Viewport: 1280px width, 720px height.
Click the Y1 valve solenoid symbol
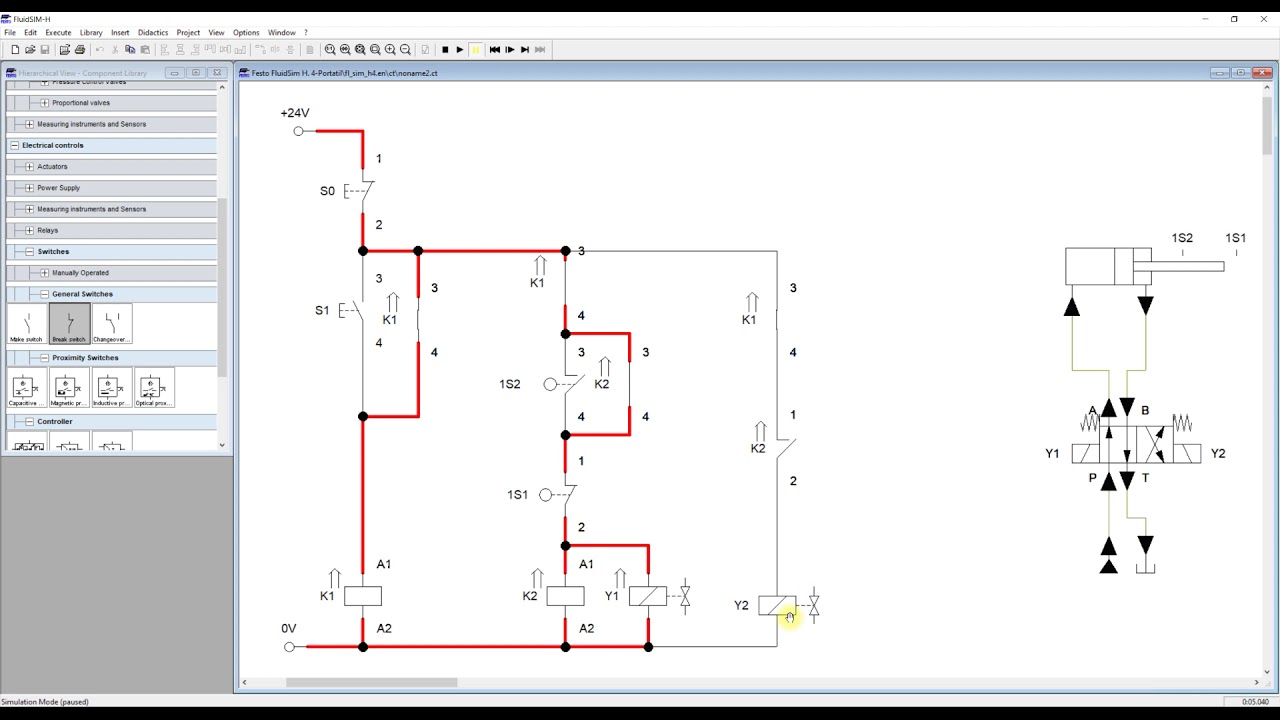click(648, 596)
